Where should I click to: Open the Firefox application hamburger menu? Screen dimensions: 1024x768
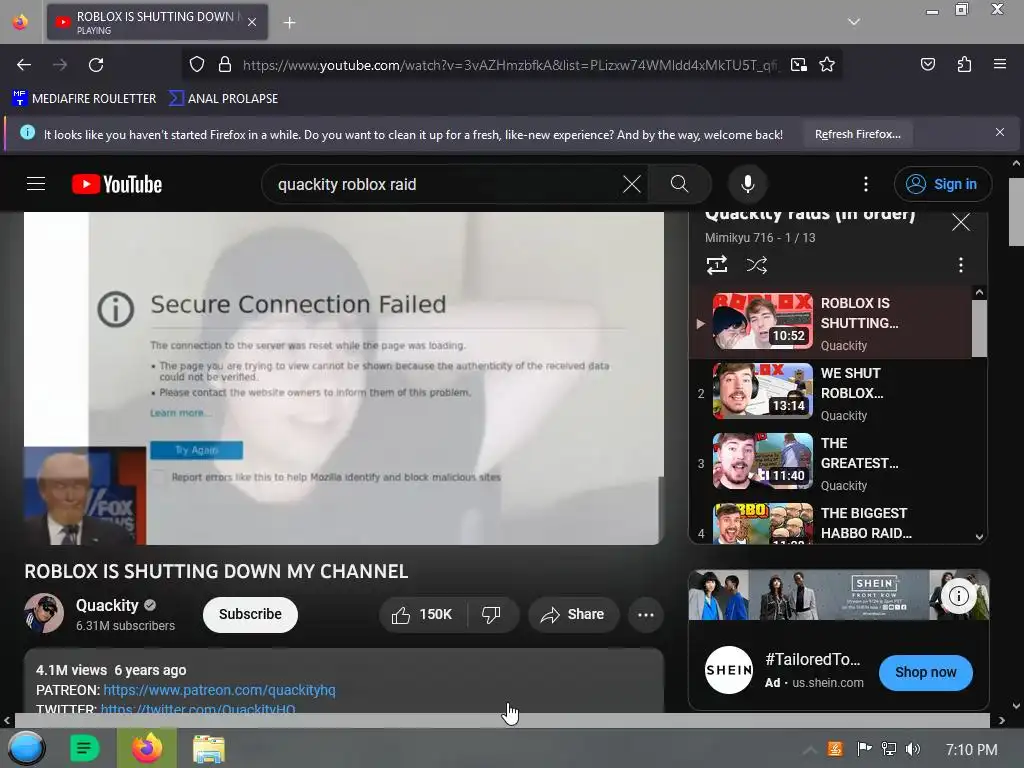(999, 64)
